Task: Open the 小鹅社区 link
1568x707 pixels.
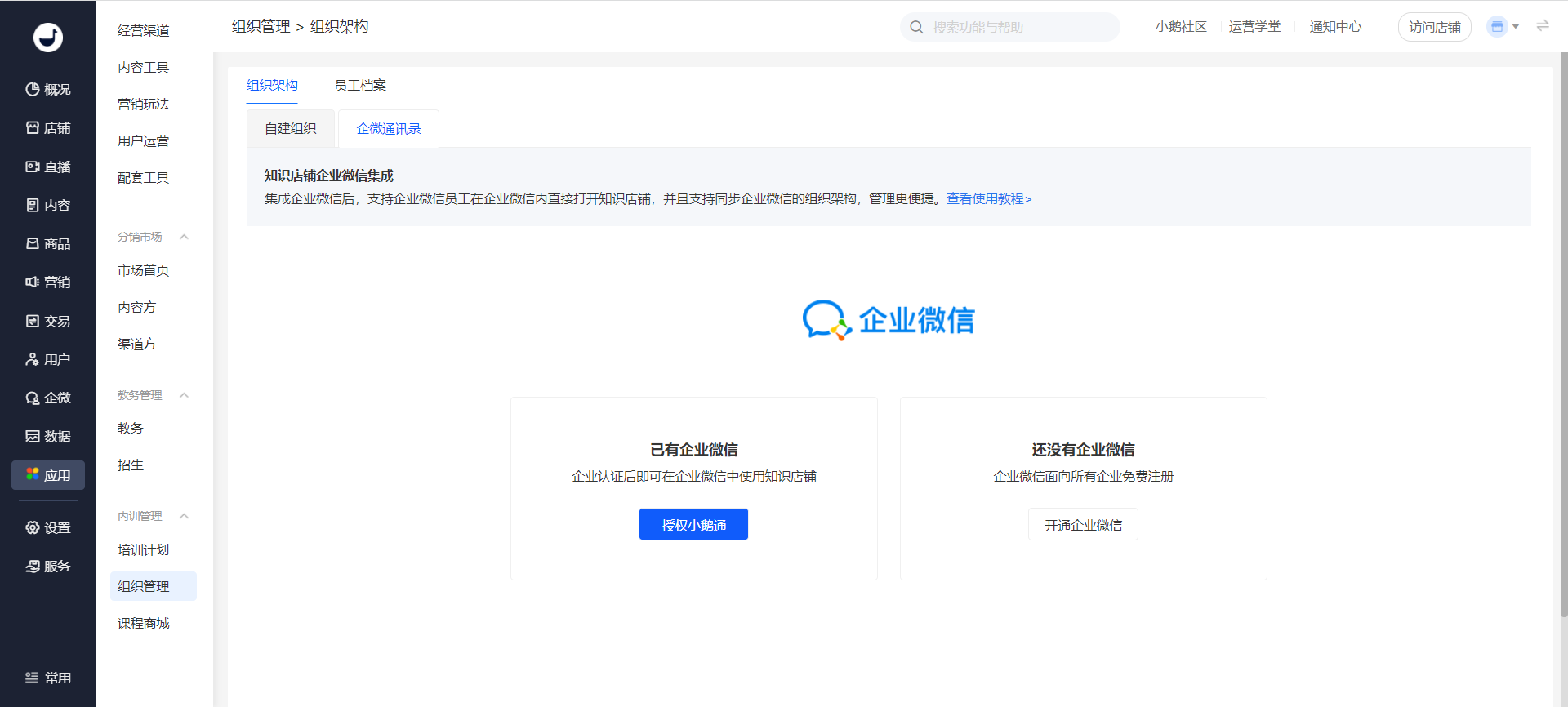Action: pos(1181,27)
